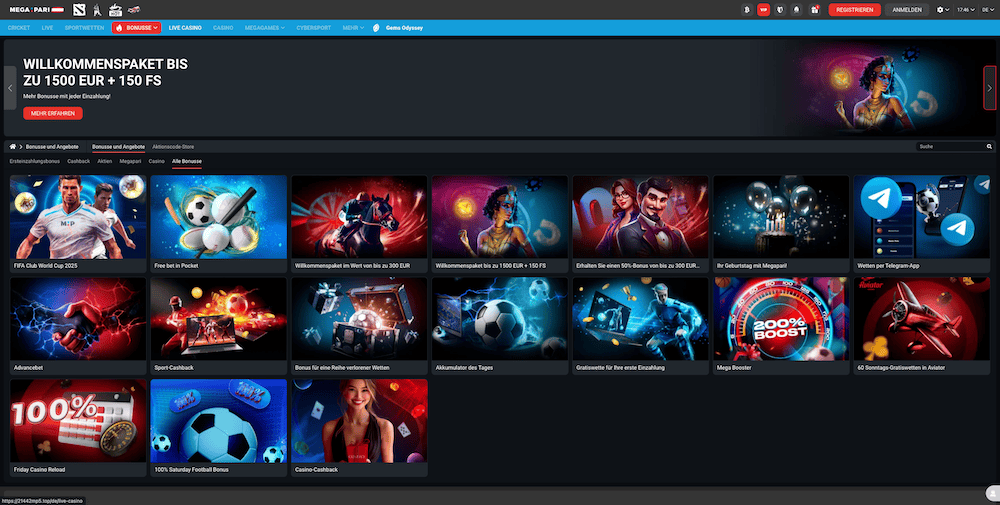Click the Suche search field
1000x505 pixels.
point(950,147)
